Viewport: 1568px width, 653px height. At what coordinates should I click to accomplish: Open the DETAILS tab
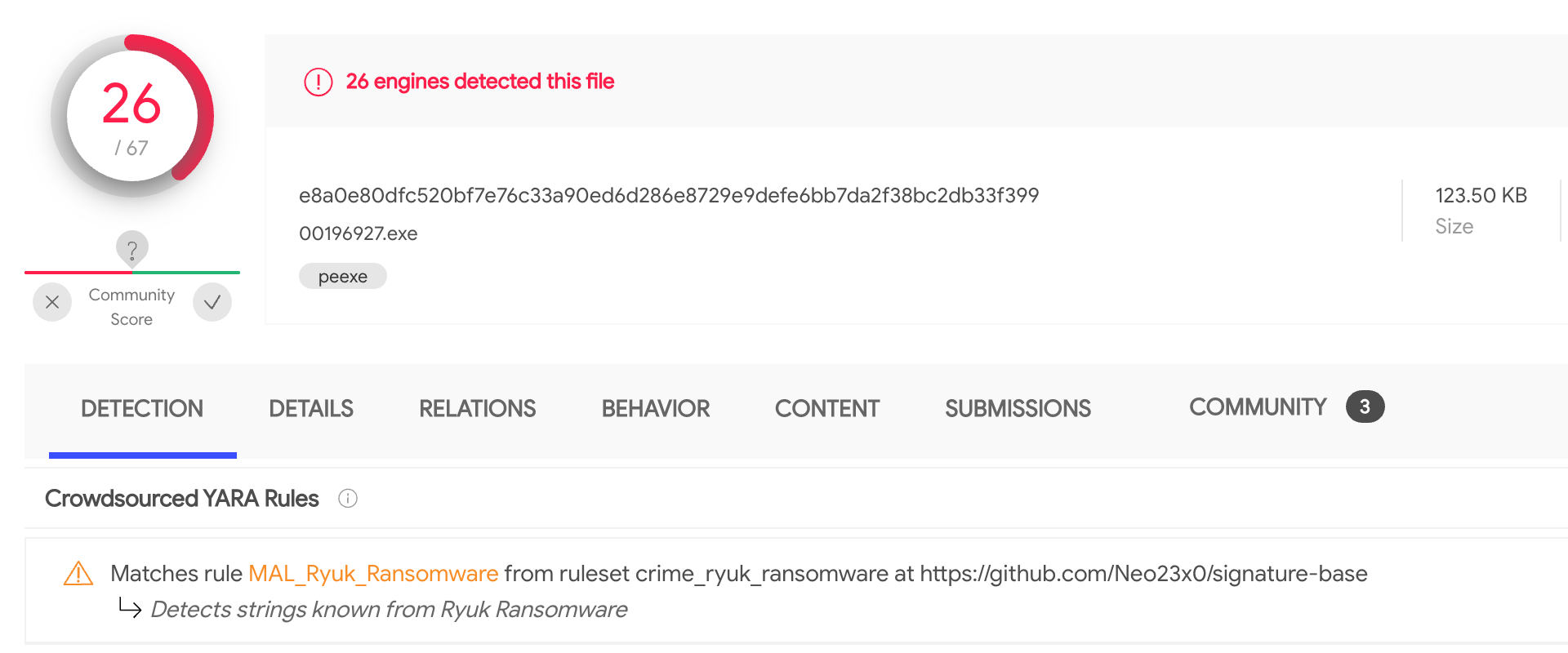[x=311, y=408]
